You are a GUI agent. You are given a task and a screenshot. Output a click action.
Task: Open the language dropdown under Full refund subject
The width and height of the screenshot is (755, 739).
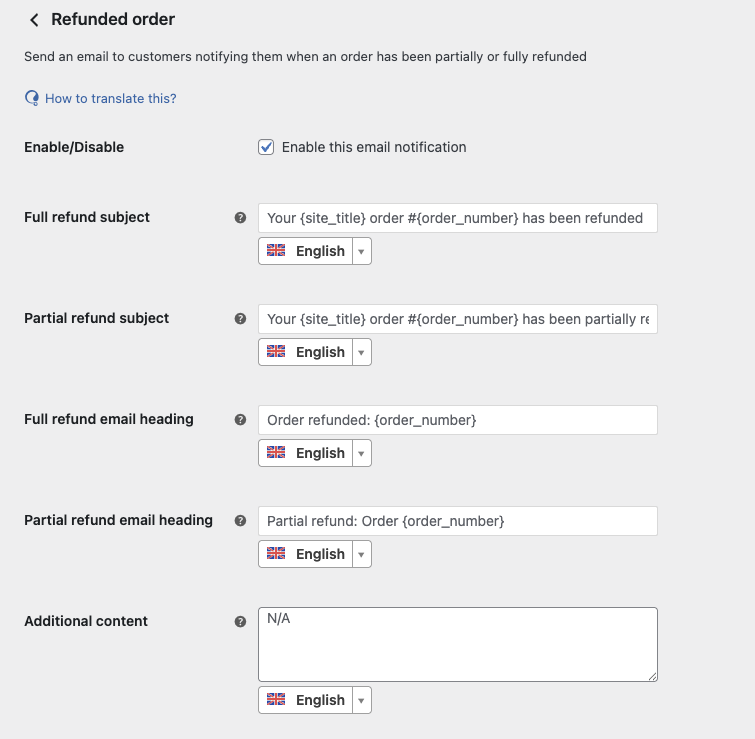click(x=361, y=251)
